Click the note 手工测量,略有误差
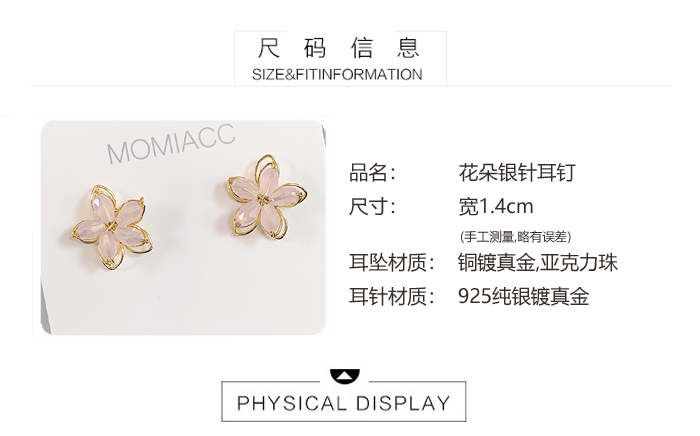The width and height of the screenshot is (700, 436). [x=516, y=237]
